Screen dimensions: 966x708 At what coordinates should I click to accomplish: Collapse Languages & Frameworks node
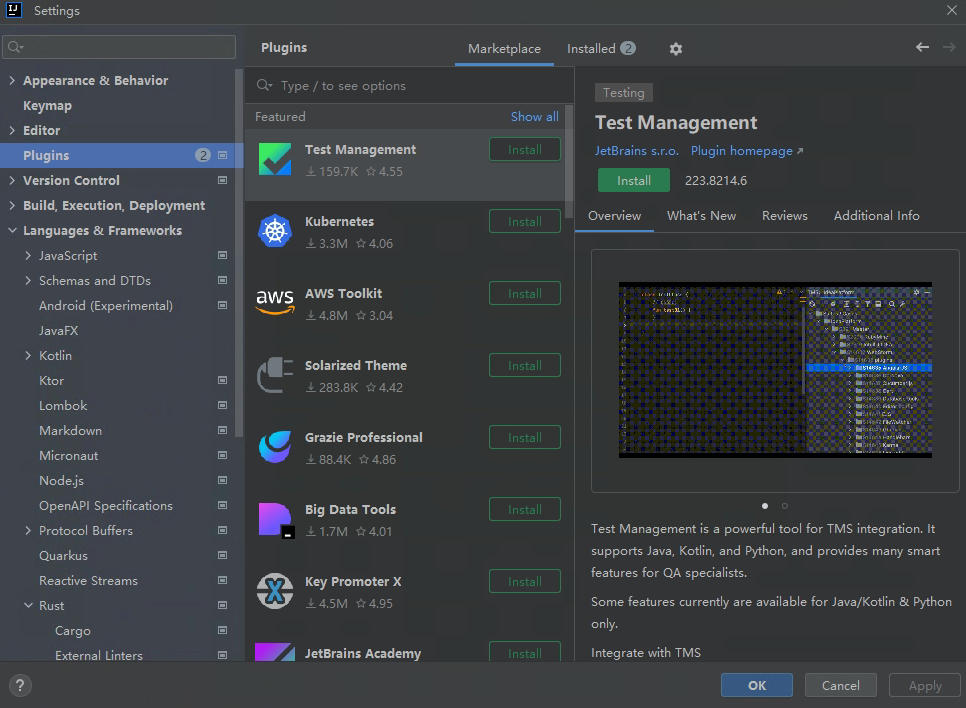pyautogui.click(x=12, y=230)
